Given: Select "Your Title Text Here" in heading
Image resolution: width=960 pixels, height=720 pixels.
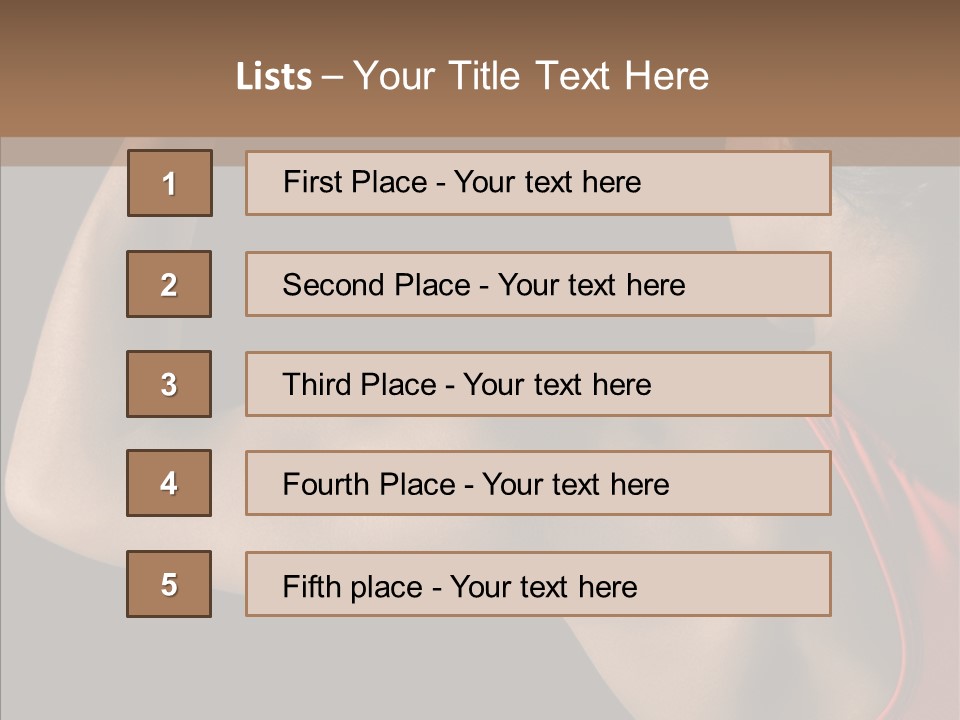Looking at the screenshot, I should pos(531,76).
